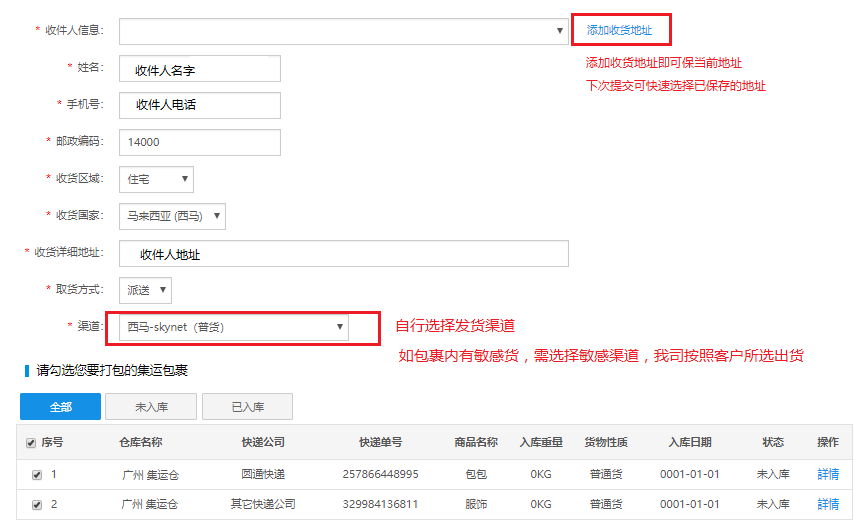
Task: Switch to the 已入库 tab
Action: click(x=247, y=406)
